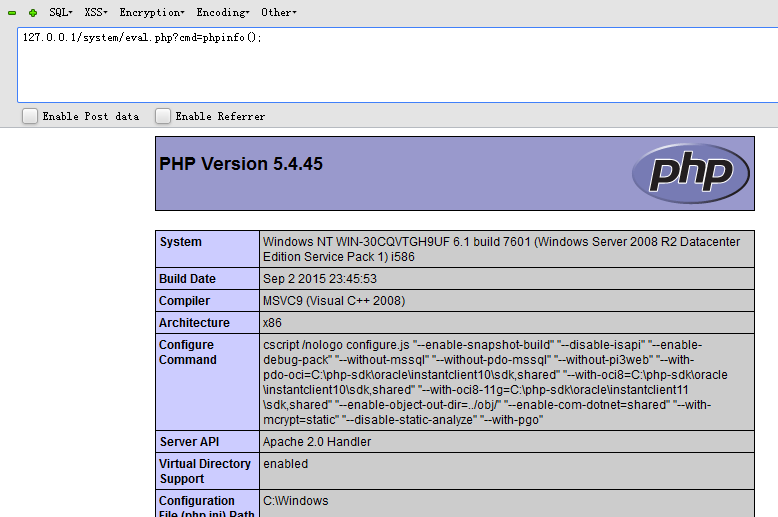
Task: Click the Build Date label
Action: click(188, 279)
